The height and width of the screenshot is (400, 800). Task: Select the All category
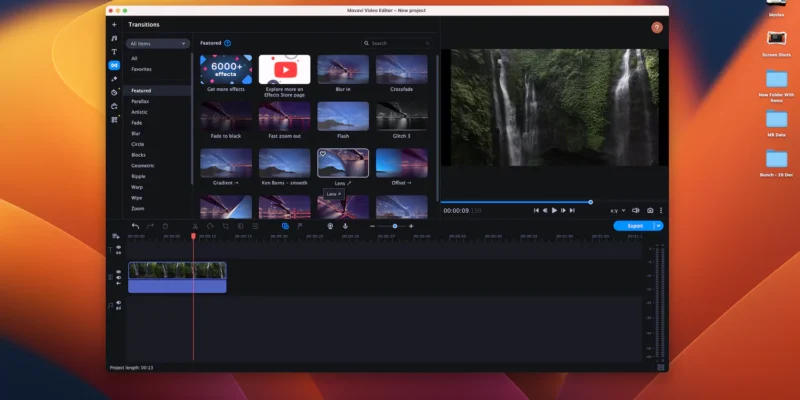pyautogui.click(x=134, y=59)
